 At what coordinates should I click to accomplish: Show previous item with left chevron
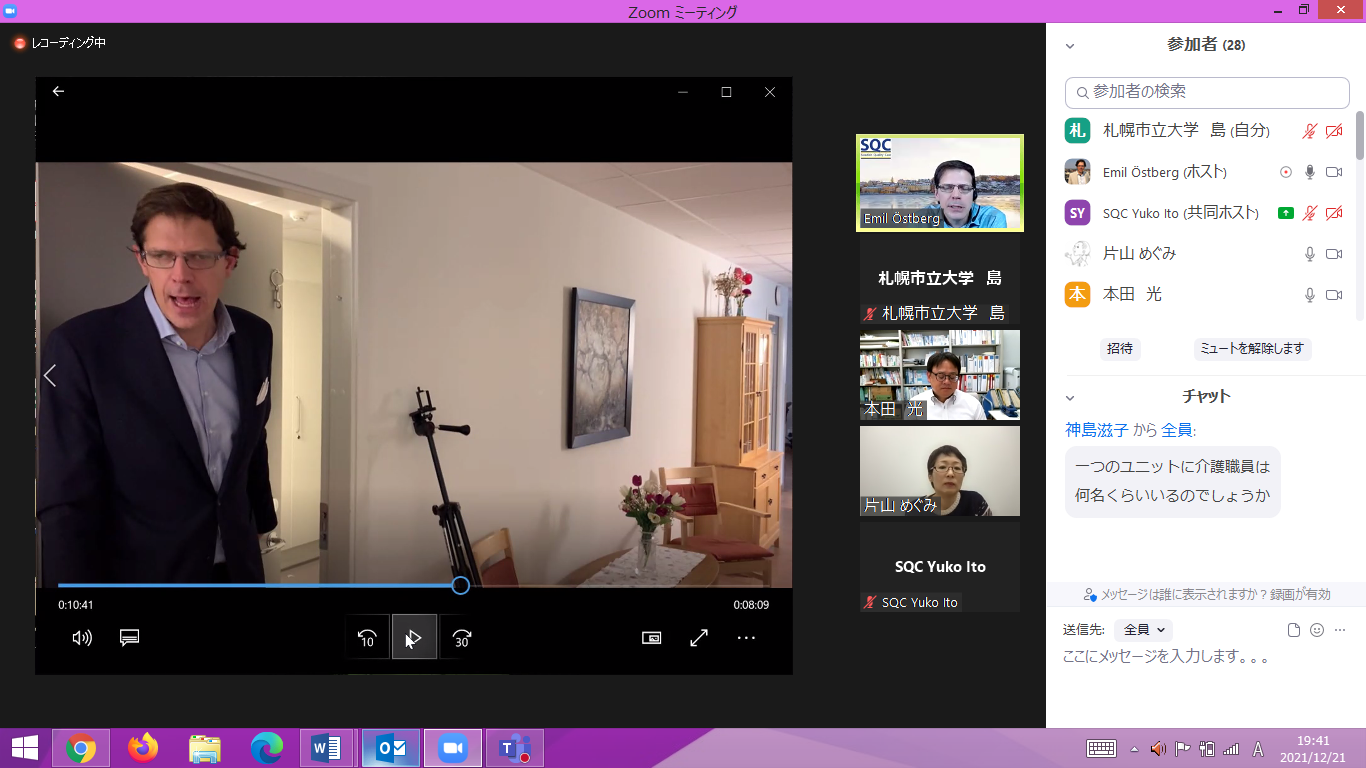tap(49, 376)
